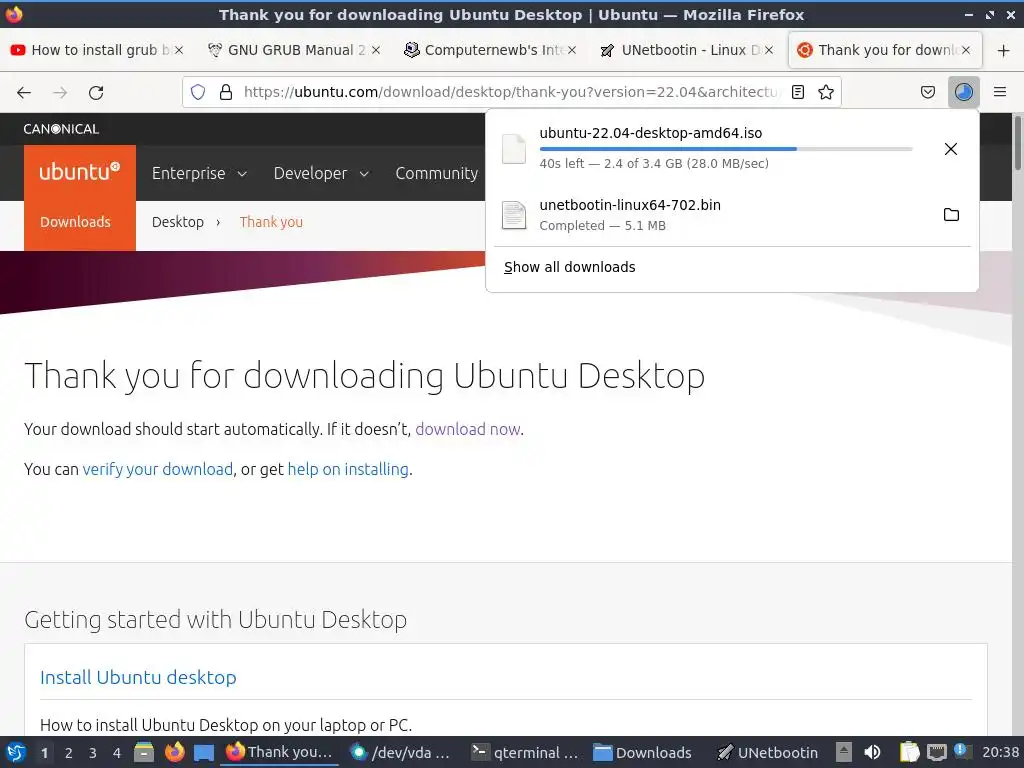Click the ISO download progress bar
The image size is (1024, 768).
pos(726,149)
